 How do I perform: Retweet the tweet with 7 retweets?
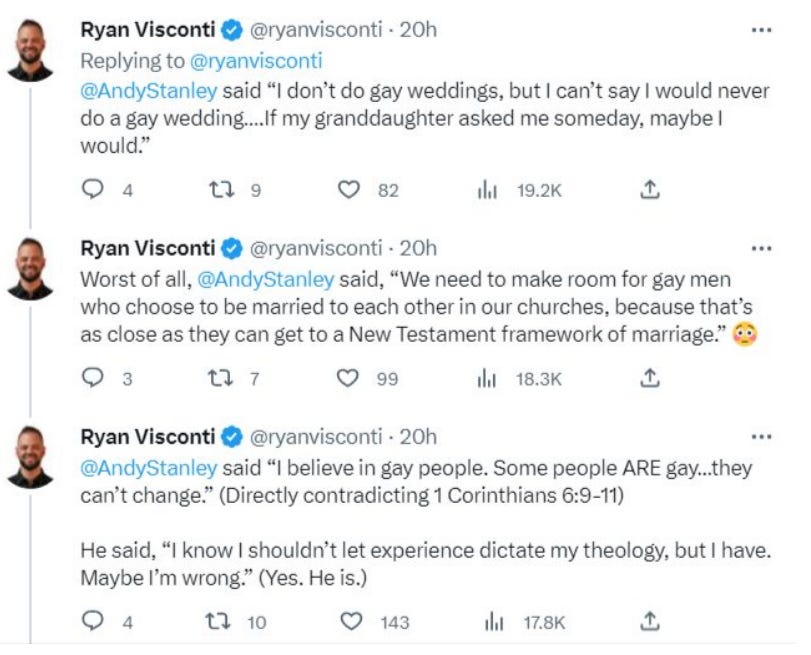(x=220, y=378)
